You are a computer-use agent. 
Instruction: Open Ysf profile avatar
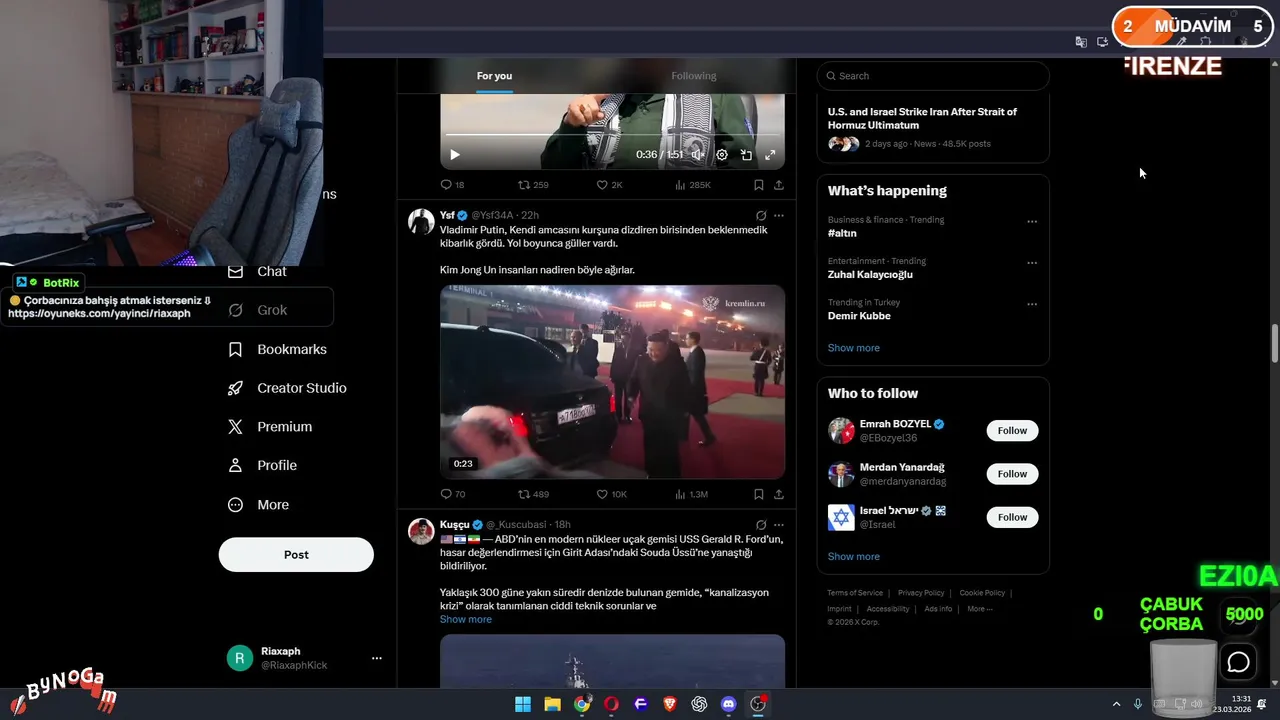(x=421, y=222)
